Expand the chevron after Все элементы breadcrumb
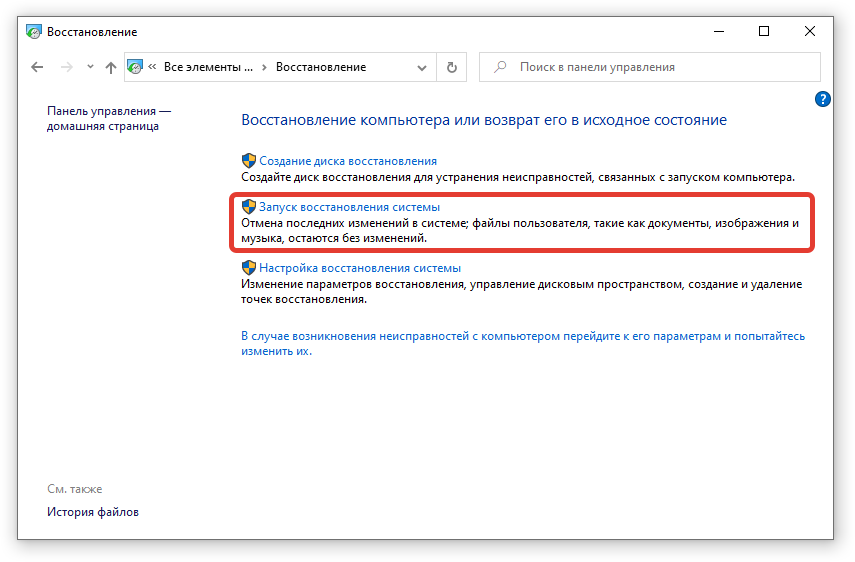Screen dimensions: 855x562 point(264,67)
